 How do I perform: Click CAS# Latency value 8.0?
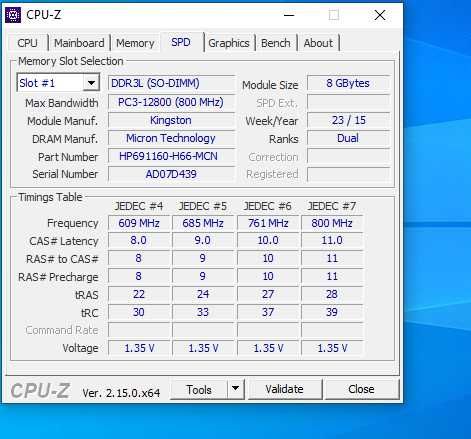tap(139, 240)
